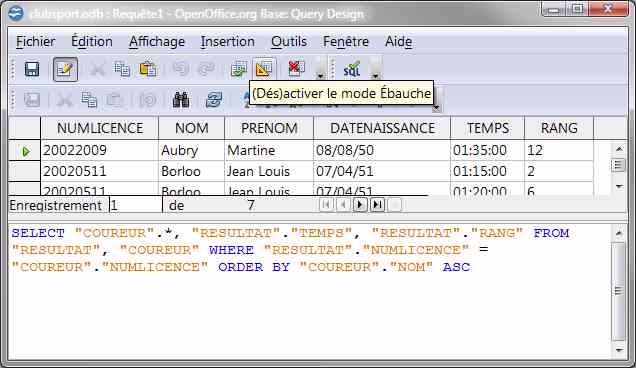Toggle Design View (mode Ébauche) triangle icon
This screenshot has width=636, height=368.
coord(264,69)
